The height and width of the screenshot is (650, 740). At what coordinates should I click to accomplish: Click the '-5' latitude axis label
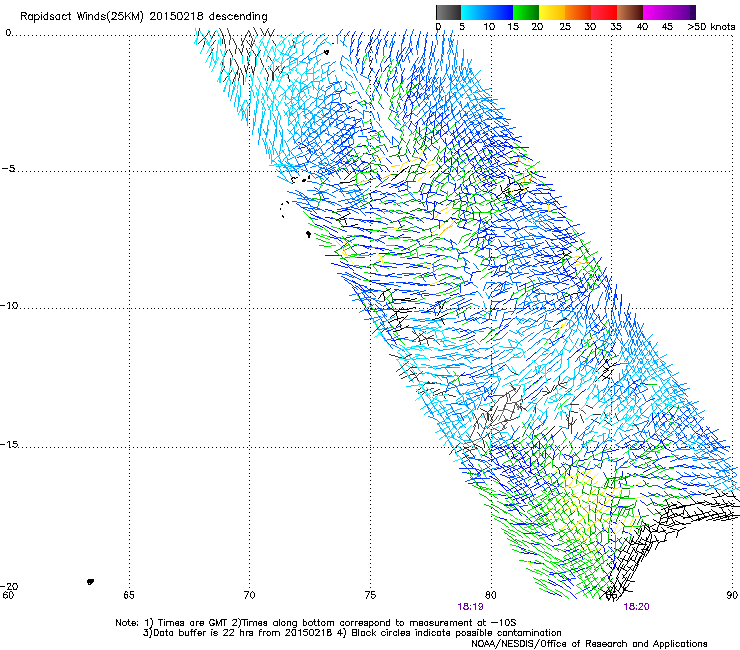8,169
